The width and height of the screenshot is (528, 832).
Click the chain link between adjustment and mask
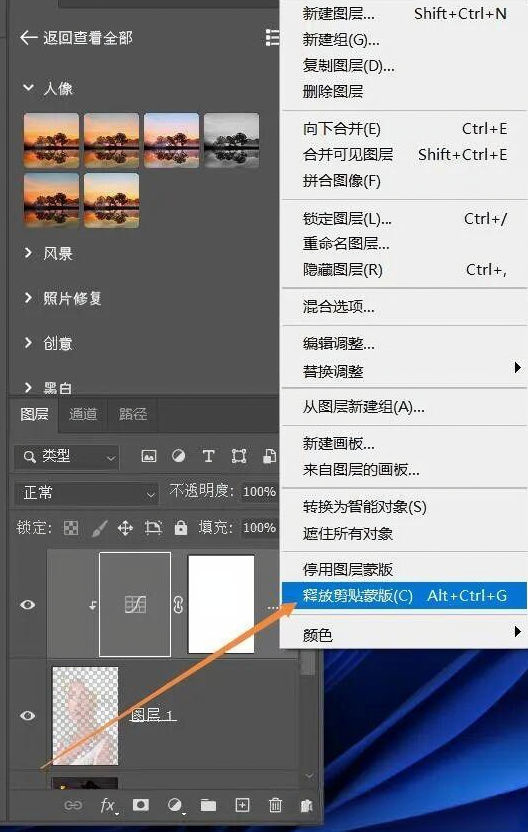pos(179,604)
